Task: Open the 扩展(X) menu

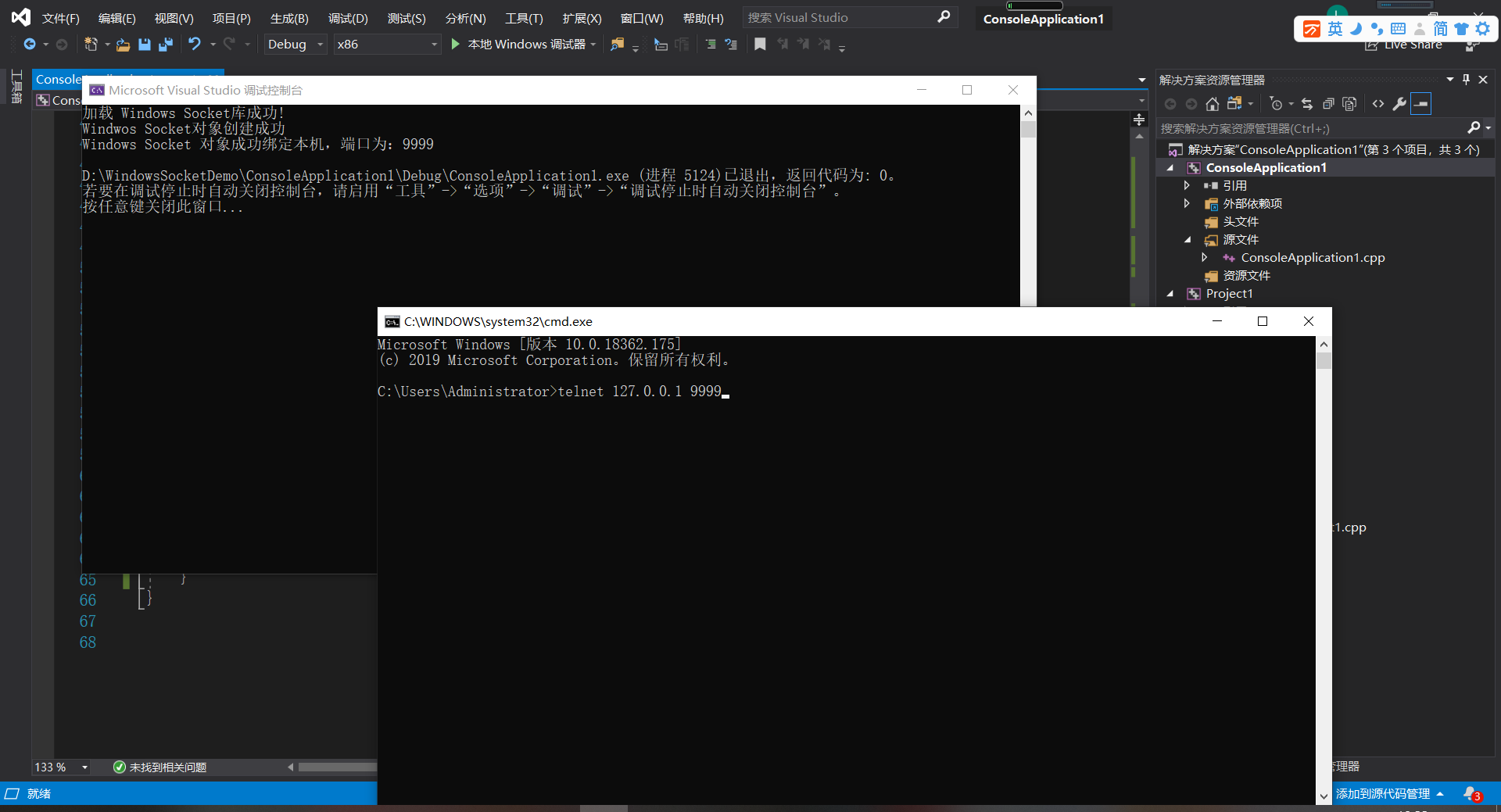Action: pyautogui.click(x=582, y=18)
